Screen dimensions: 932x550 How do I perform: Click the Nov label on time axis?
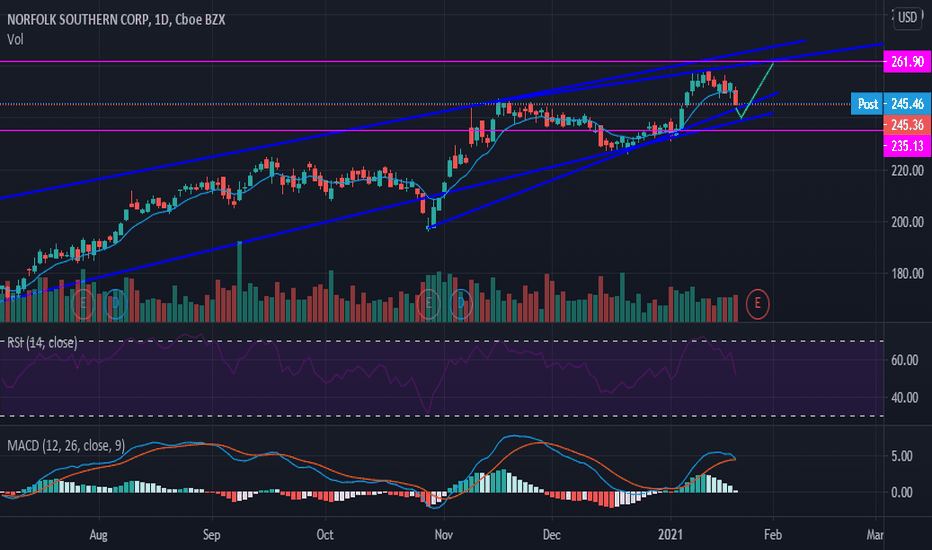pos(443,535)
